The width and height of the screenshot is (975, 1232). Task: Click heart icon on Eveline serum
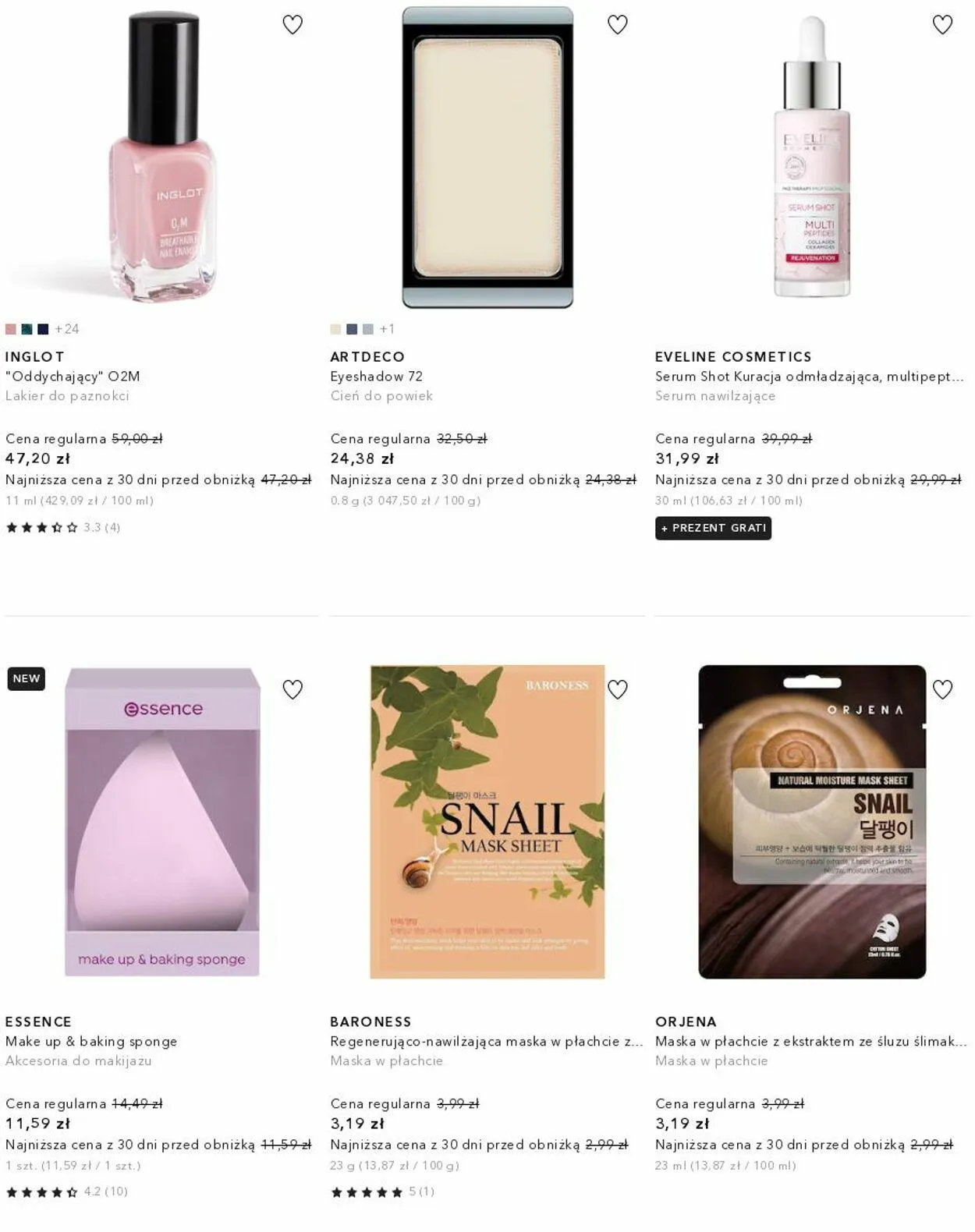coord(943,25)
